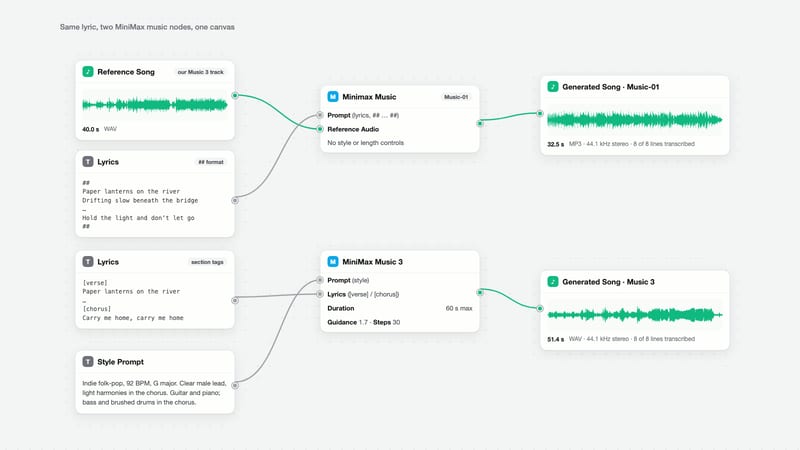Screen dimensions: 800x450
Task: Click 'Hold the light and don't let go' line
Action: coord(138,218)
